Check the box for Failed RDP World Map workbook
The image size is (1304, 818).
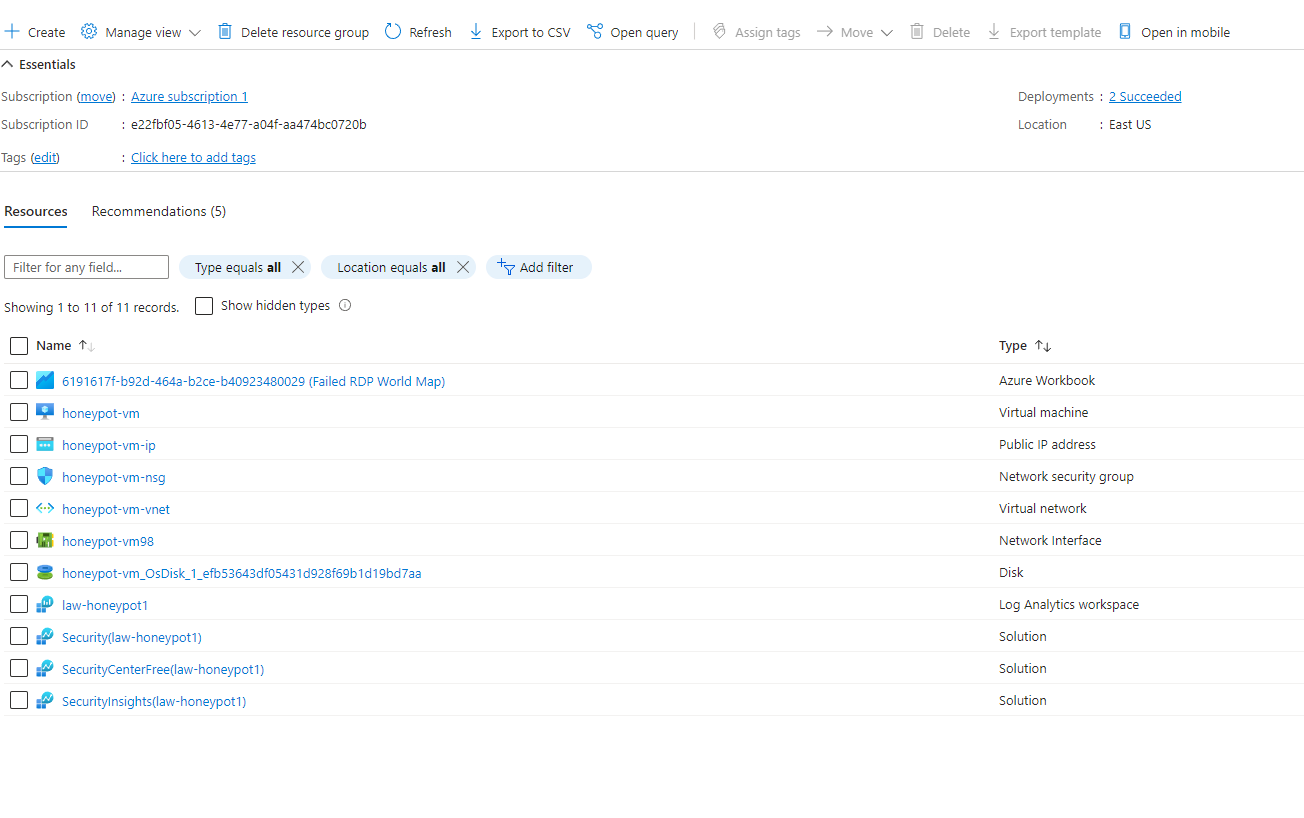click(19, 380)
